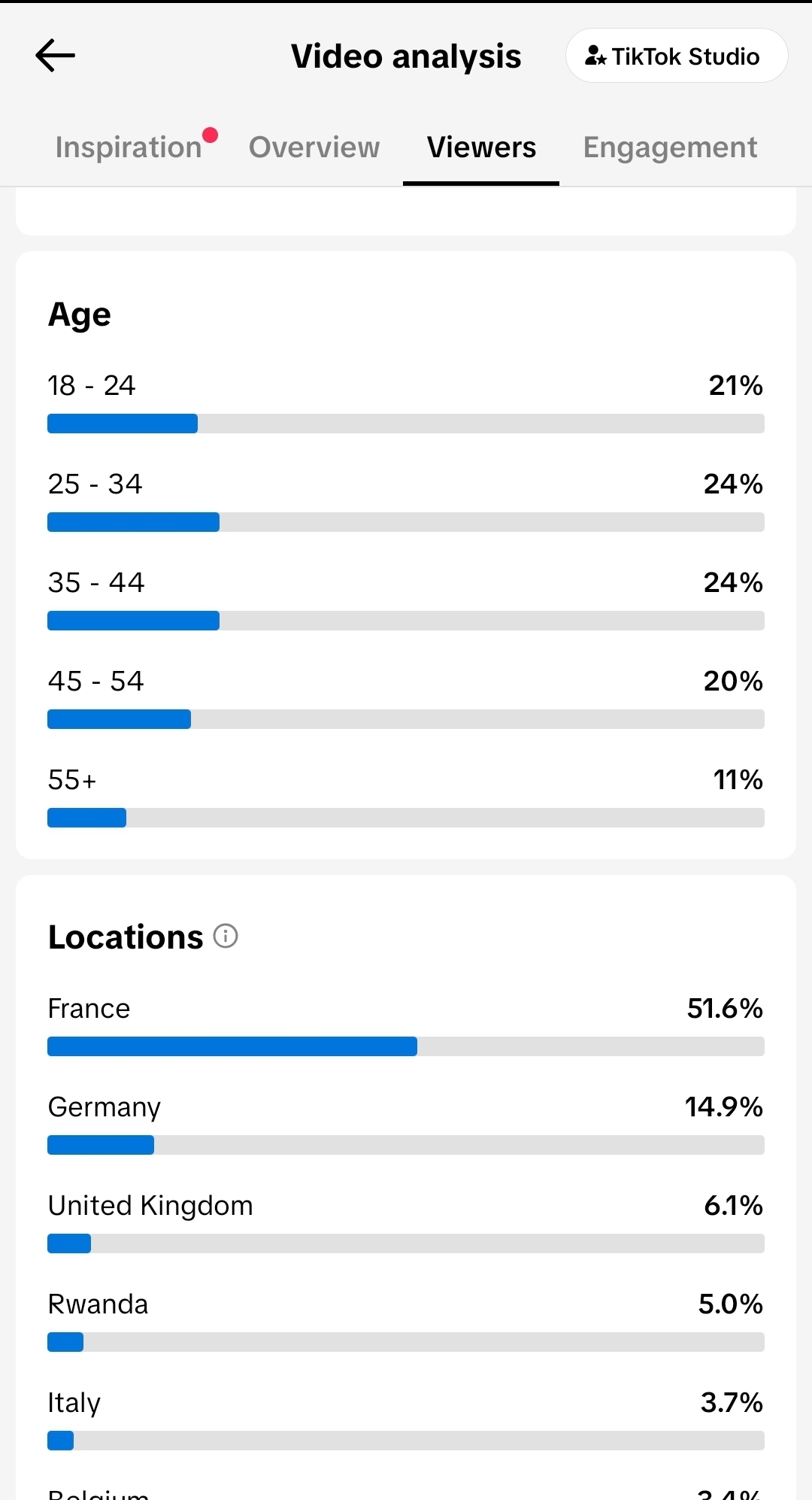Select the Viewers tab
This screenshot has height=1500, width=812.
(x=481, y=147)
